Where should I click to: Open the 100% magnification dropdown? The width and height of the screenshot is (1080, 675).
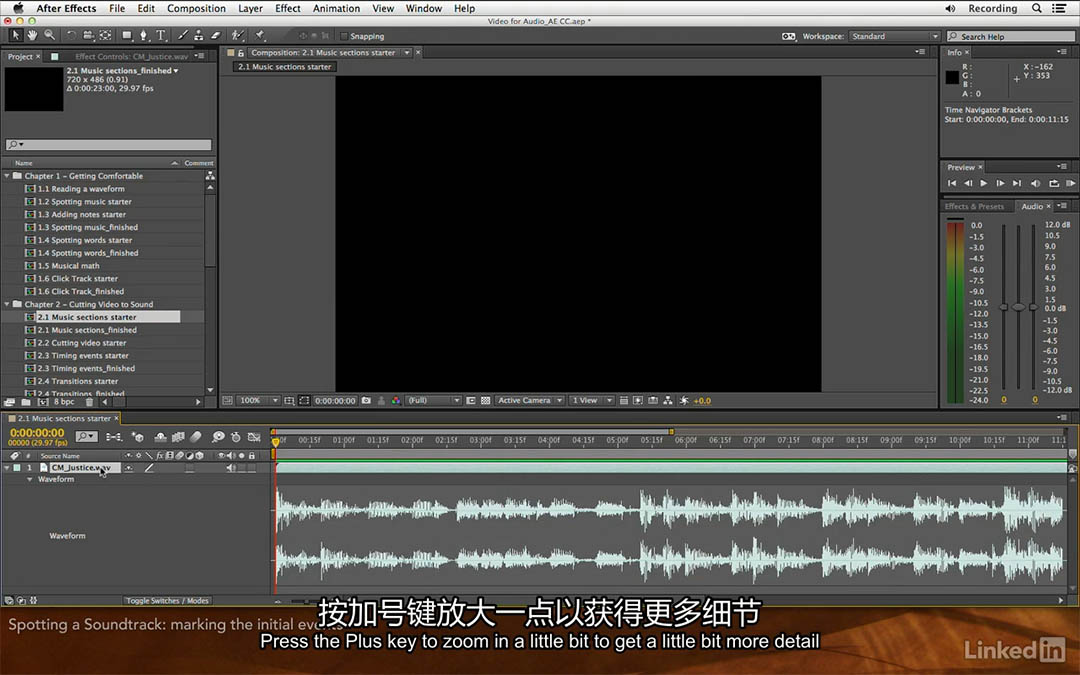tap(258, 400)
